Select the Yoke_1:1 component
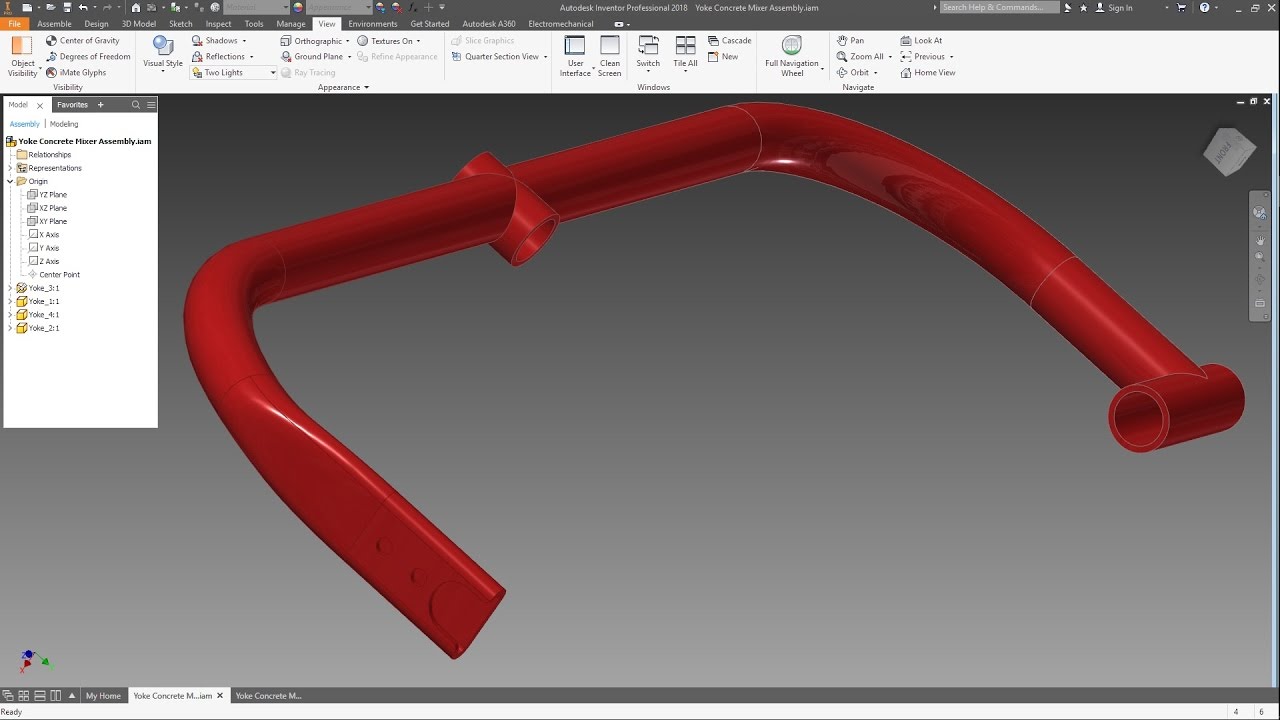The height and width of the screenshot is (720, 1280). [38, 301]
